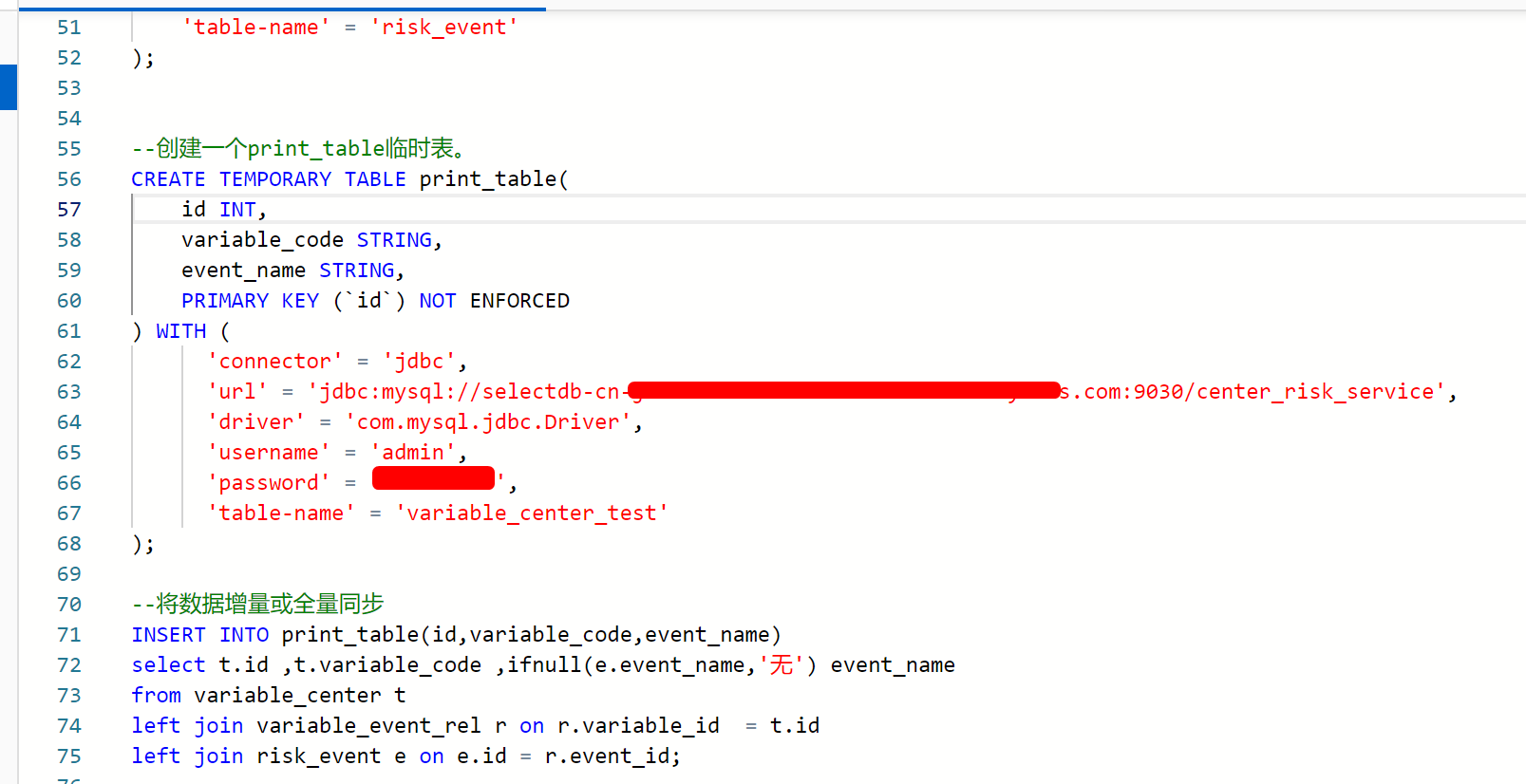Click the 'username' property key
This screenshot has height=784, width=1526.
269,453
